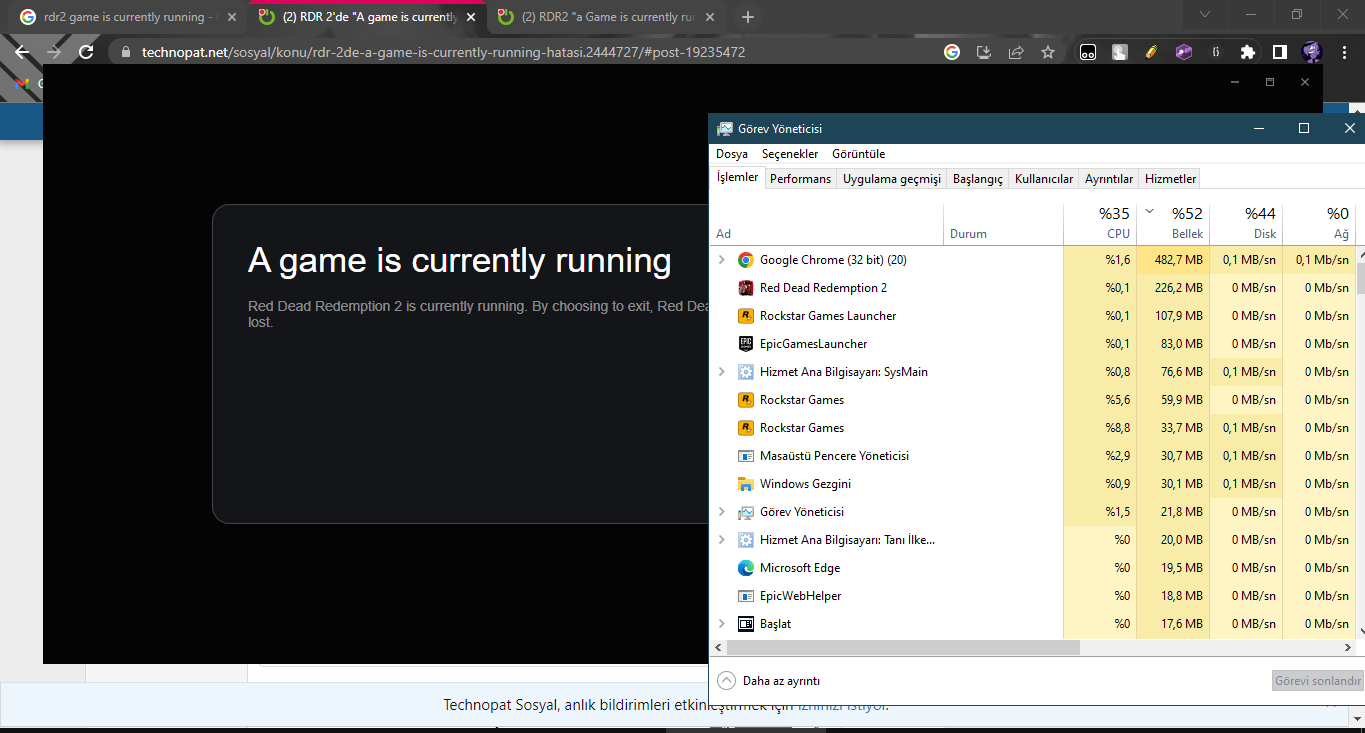The image size is (1365, 733).
Task: Expand the Görev Yöneticisi process row
Action: [722, 512]
